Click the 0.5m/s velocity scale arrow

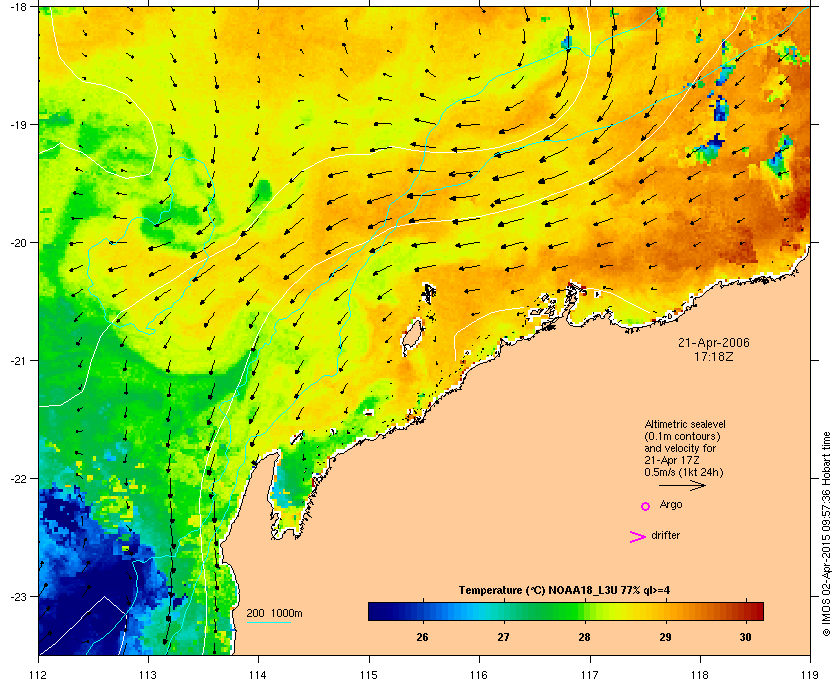tap(682, 486)
